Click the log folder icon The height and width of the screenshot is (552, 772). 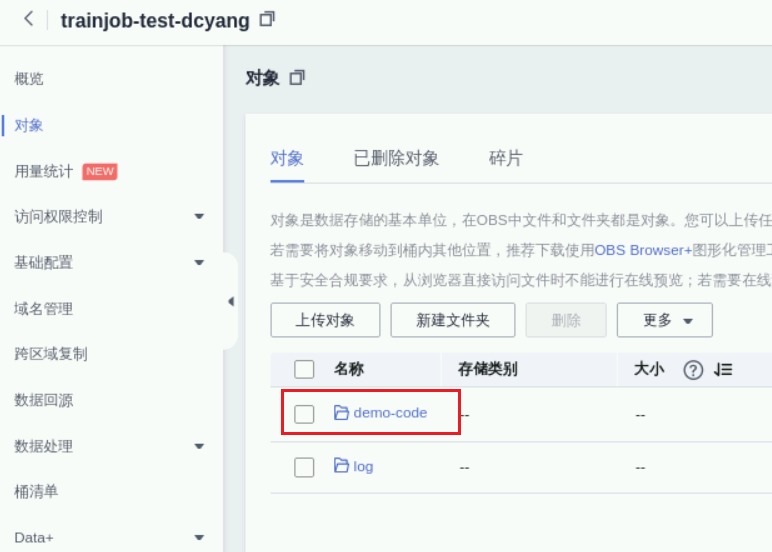tap(341, 465)
